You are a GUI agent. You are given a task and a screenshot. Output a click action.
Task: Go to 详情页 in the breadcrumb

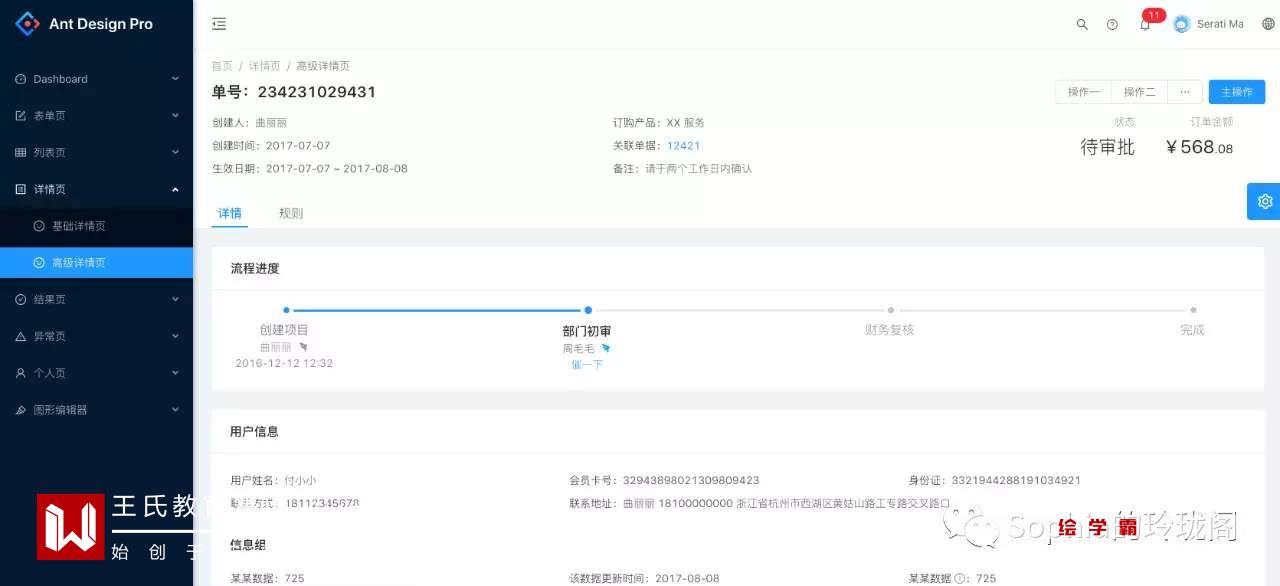click(x=264, y=66)
